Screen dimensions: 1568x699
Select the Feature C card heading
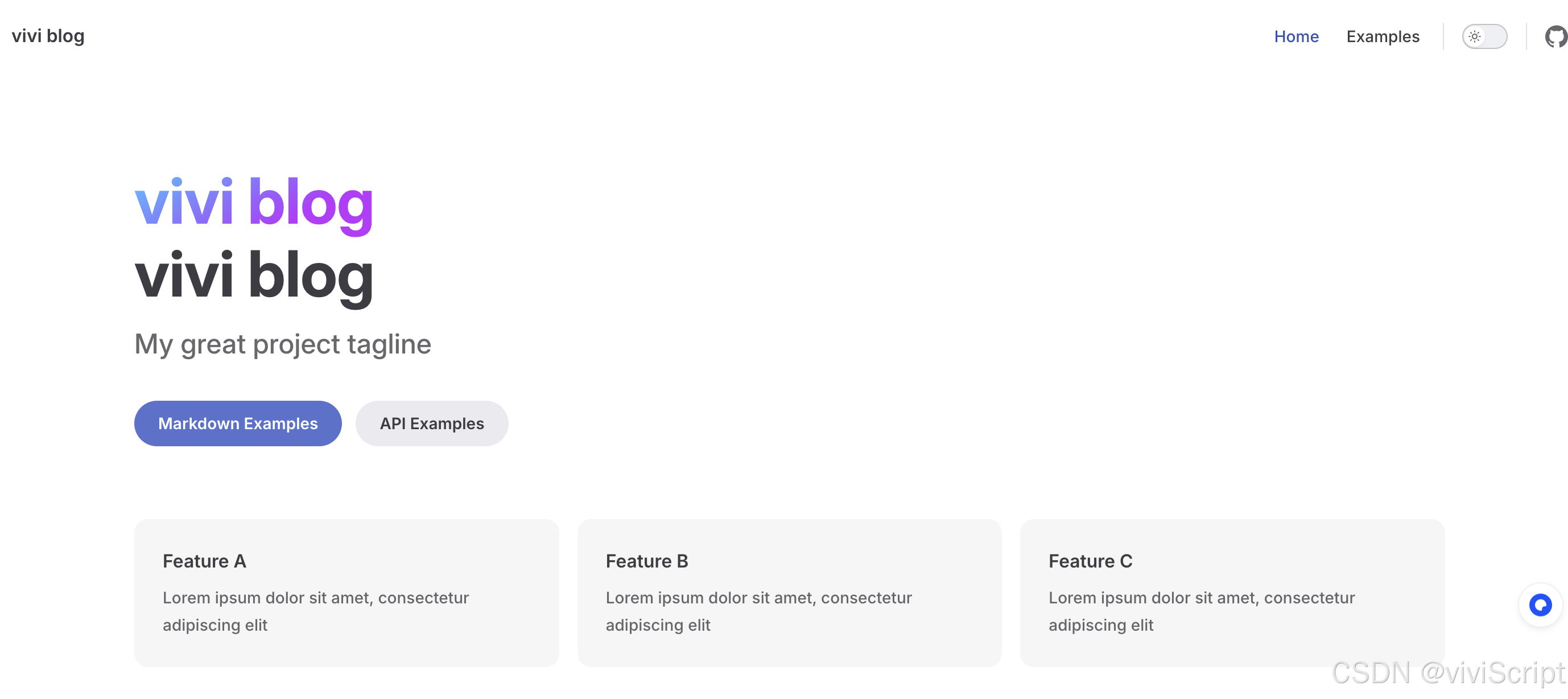pos(1090,561)
